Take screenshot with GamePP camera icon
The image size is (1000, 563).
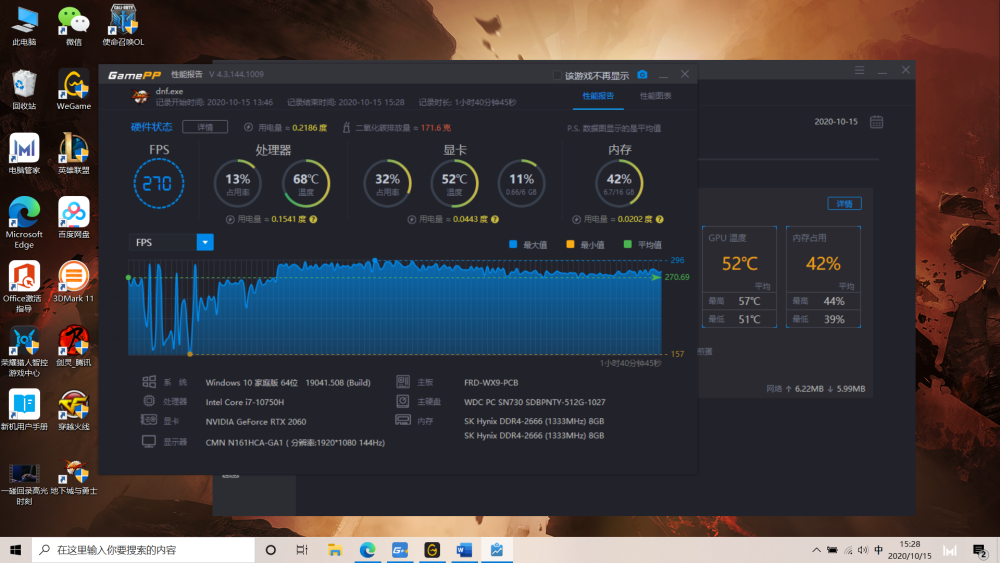pyautogui.click(x=642, y=75)
